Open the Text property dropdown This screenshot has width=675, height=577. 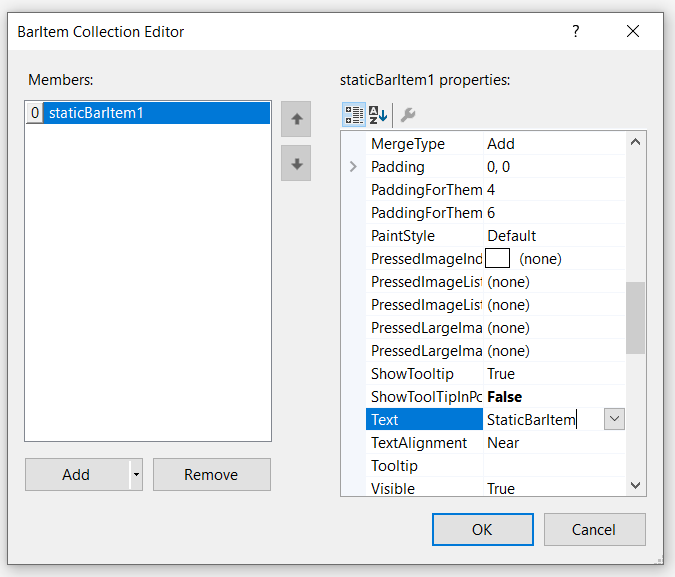pyautogui.click(x=614, y=420)
